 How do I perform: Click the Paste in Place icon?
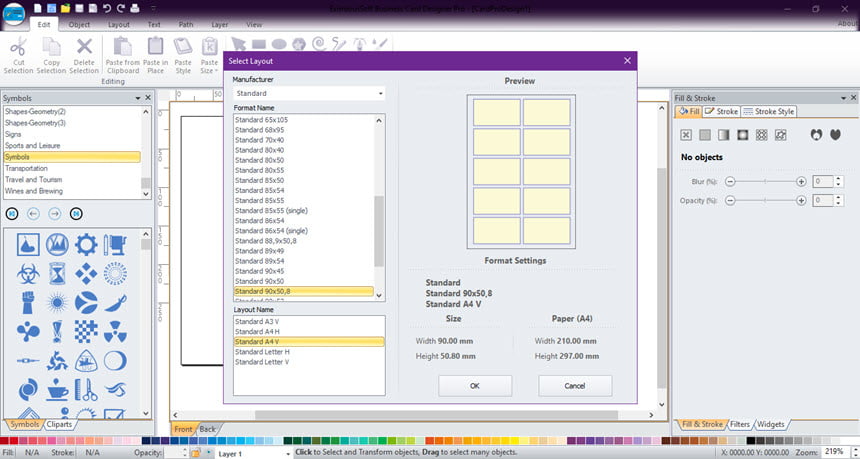click(155, 46)
